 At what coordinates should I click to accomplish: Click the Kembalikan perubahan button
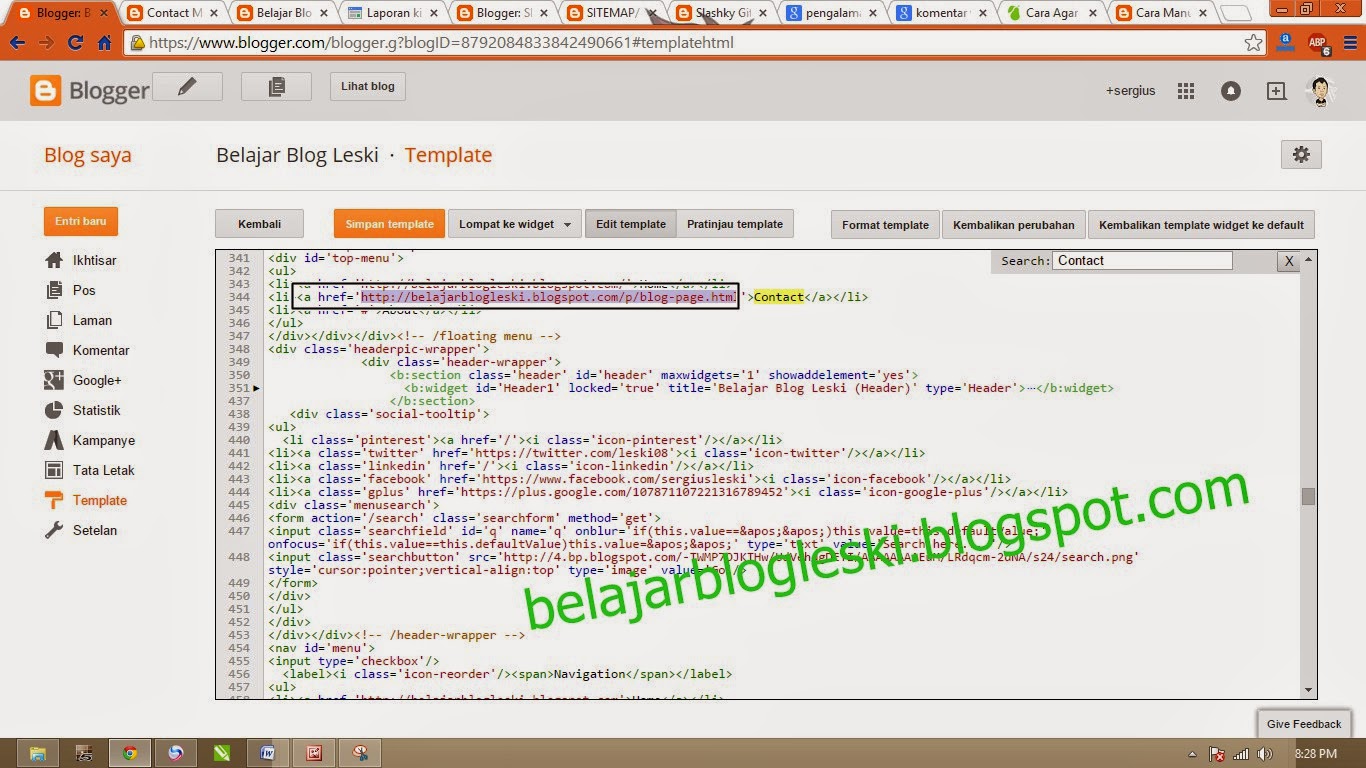click(x=1014, y=225)
